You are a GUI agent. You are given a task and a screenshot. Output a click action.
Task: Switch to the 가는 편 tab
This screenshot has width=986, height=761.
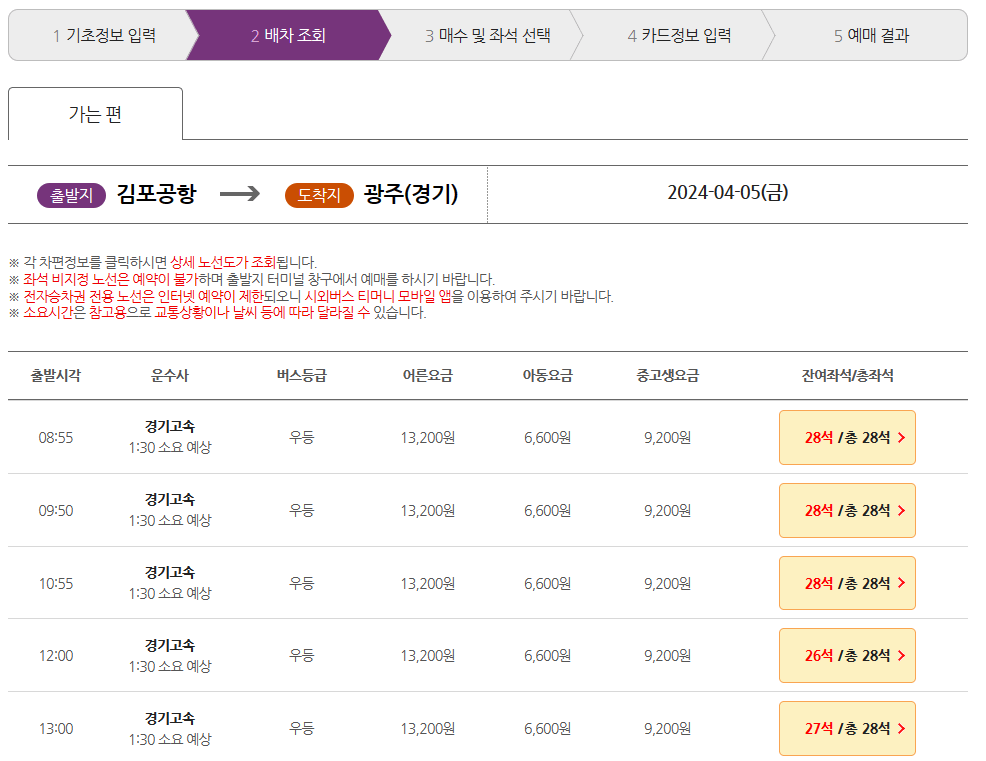pos(95,114)
